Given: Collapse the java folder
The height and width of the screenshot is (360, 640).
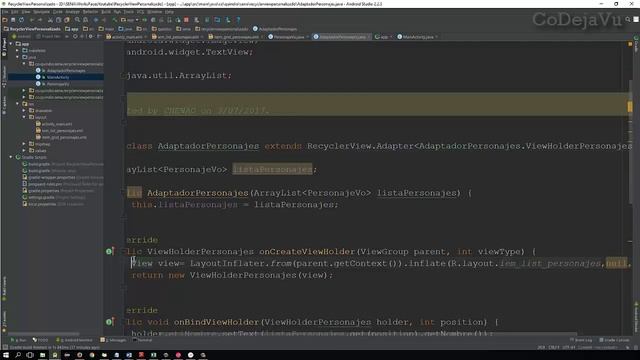Looking at the screenshot, I should (x=18, y=57).
